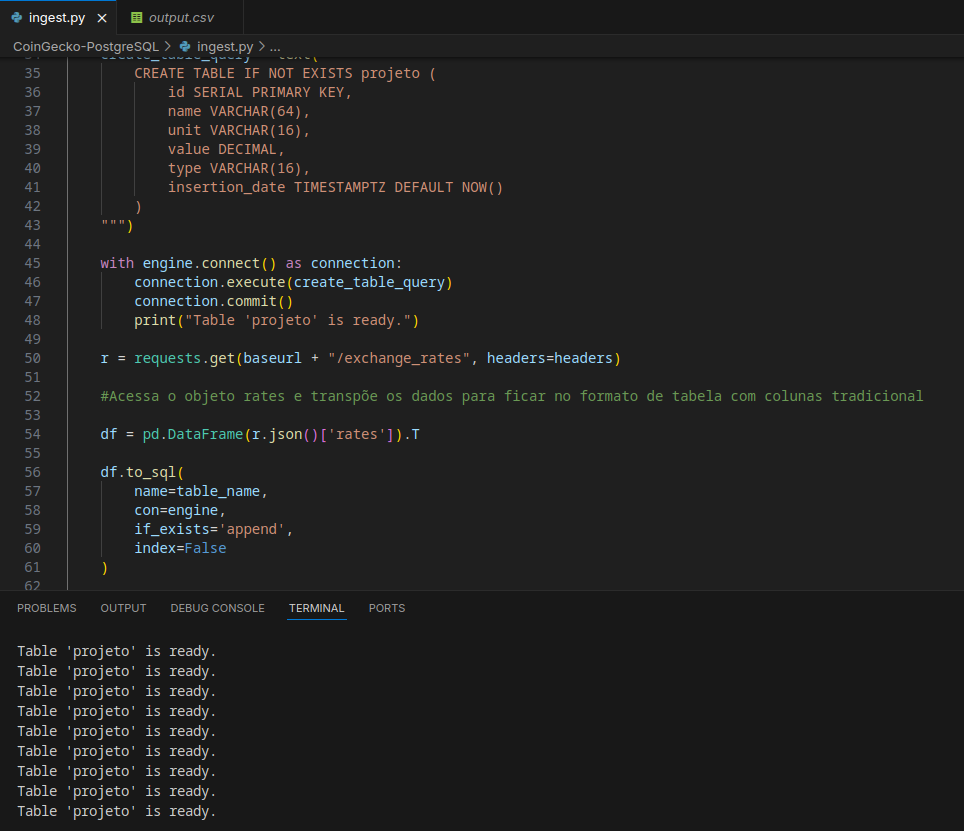Click the 'df = pd.DataFrame' line

tap(259, 435)
